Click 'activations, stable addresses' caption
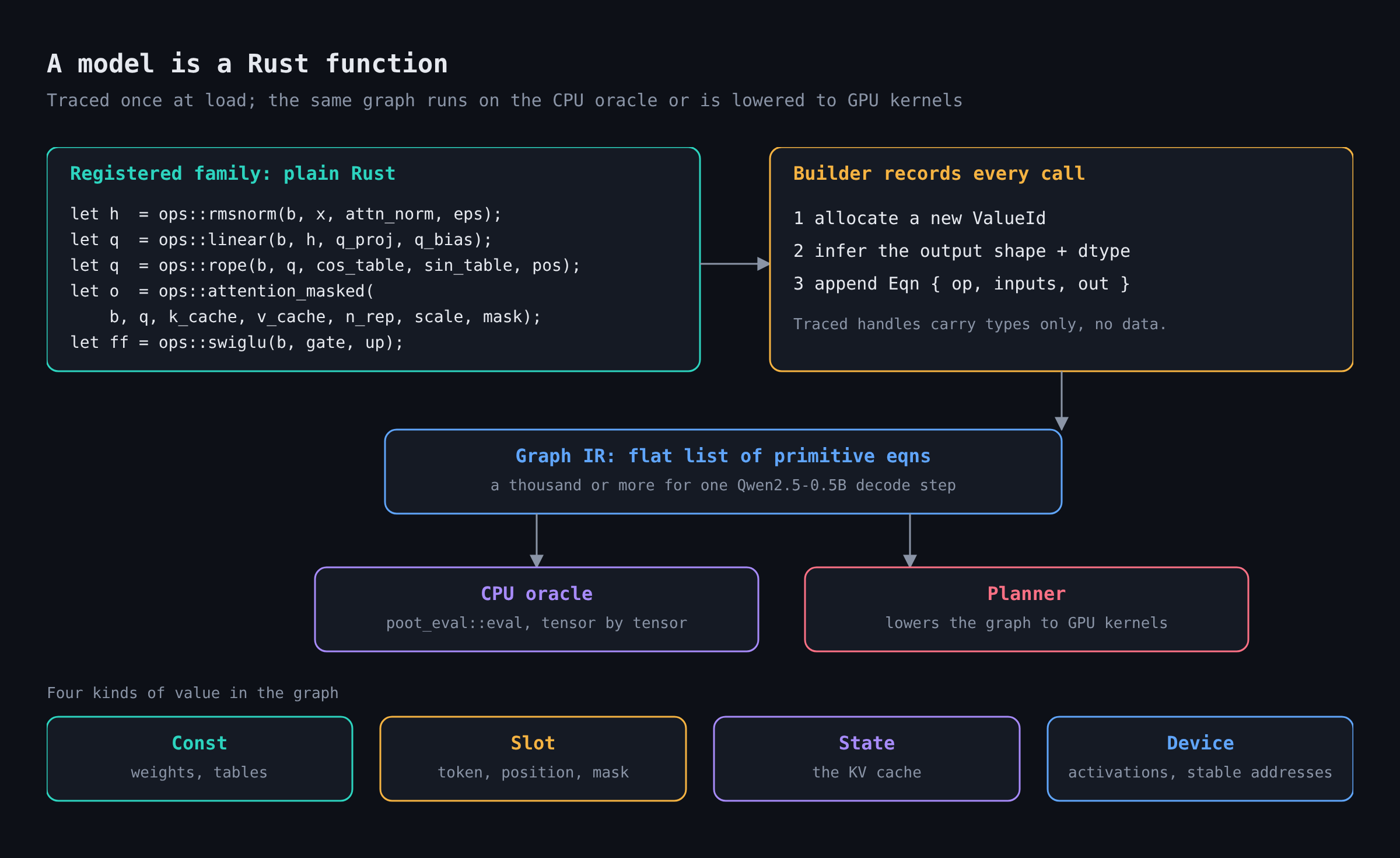The width and height of the screenshot is (1400, 858). (1200, 772)
